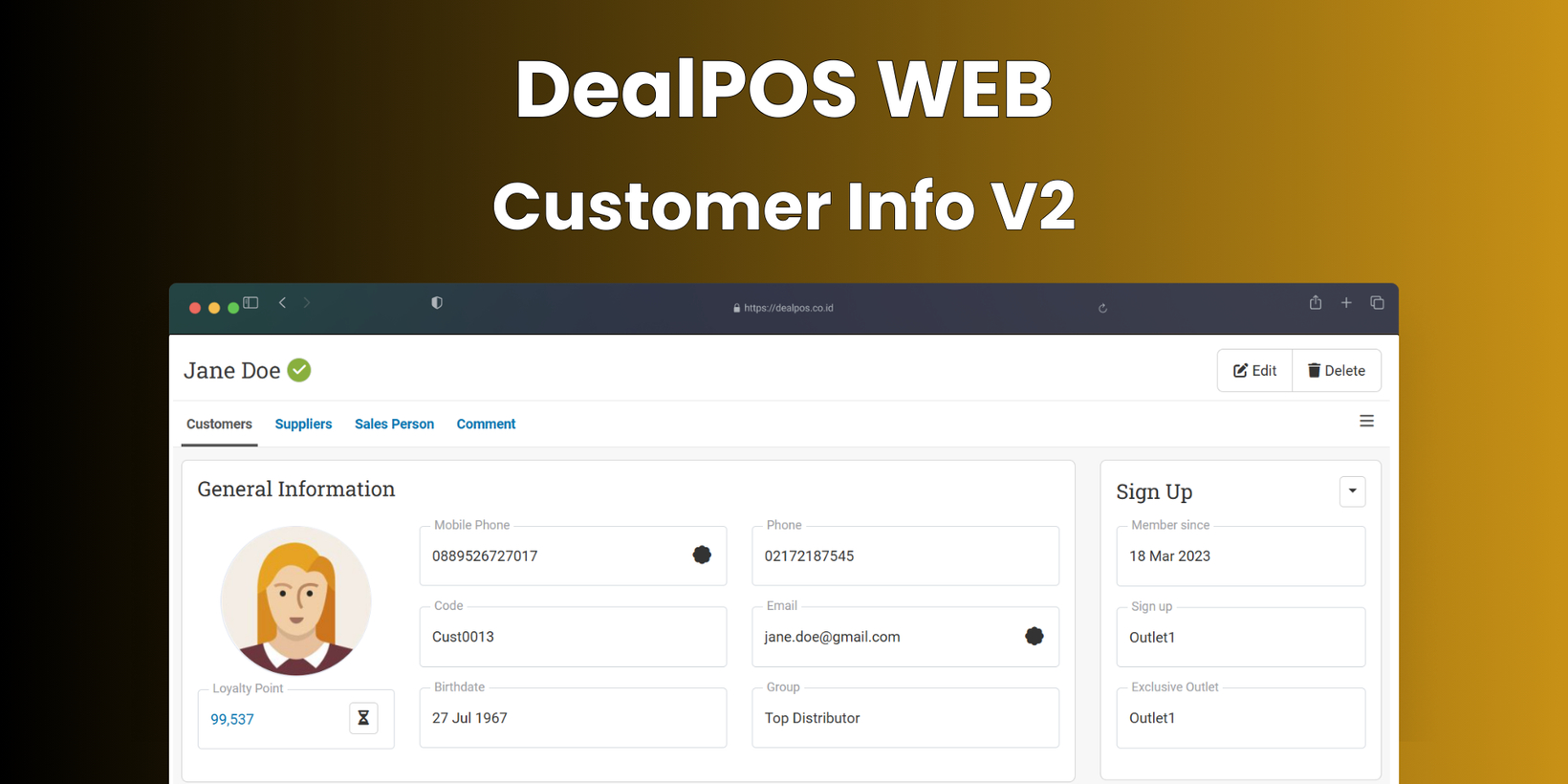
Task: Click the badge icon in Email field
Action: pyautogui.click(x=1034, y=636)
